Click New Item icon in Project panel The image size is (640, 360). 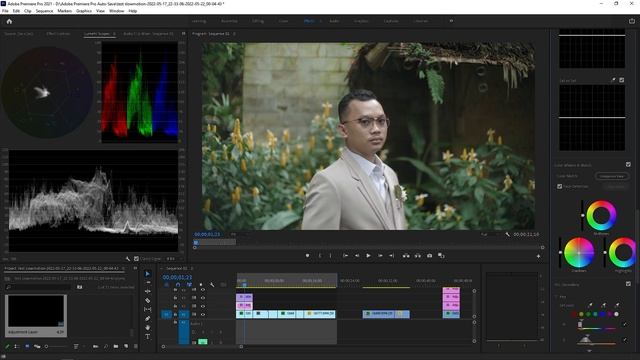click(x=126, y=346)
